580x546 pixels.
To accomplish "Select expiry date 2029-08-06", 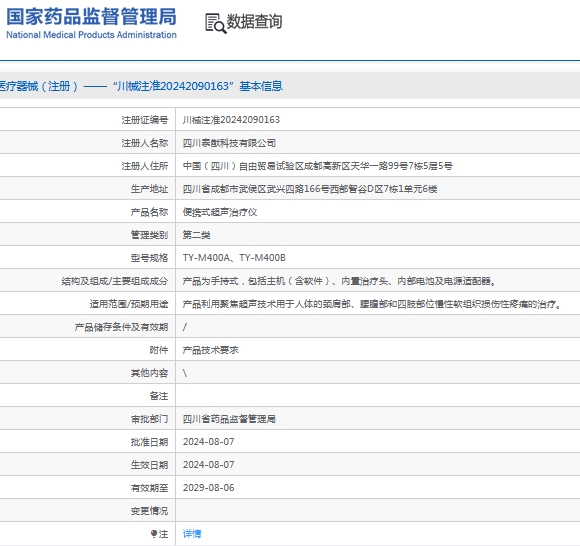I will click(x=209, y=488).
